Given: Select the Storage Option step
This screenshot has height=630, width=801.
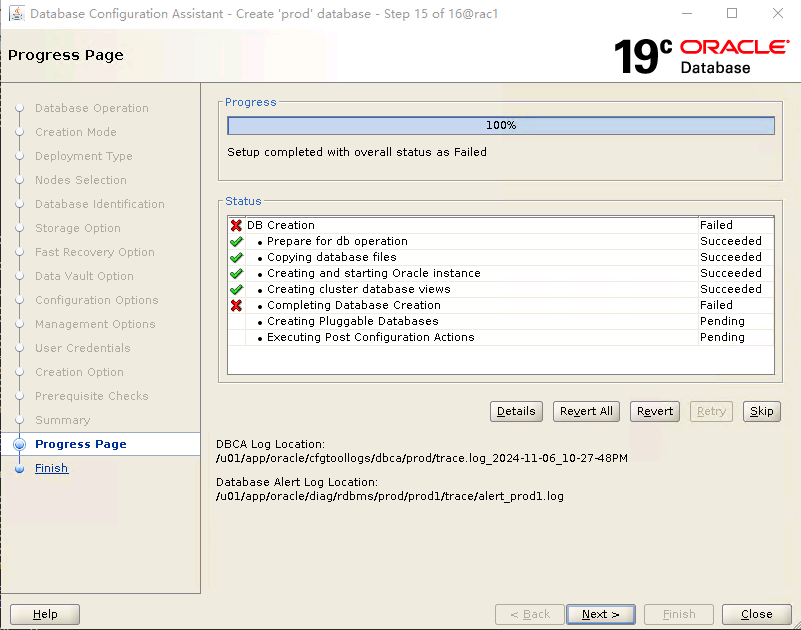Looking at the screenshot, I should [78, 228].
